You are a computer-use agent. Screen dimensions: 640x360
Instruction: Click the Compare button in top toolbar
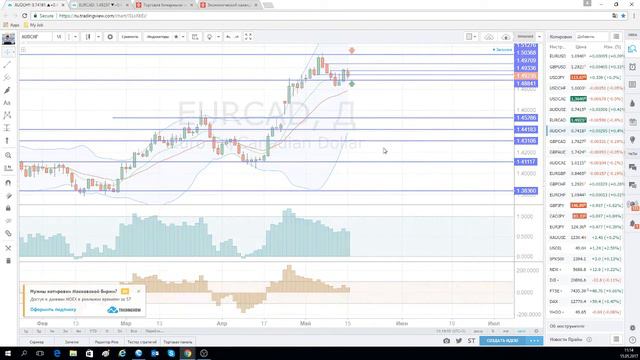(x=129, y=37)
